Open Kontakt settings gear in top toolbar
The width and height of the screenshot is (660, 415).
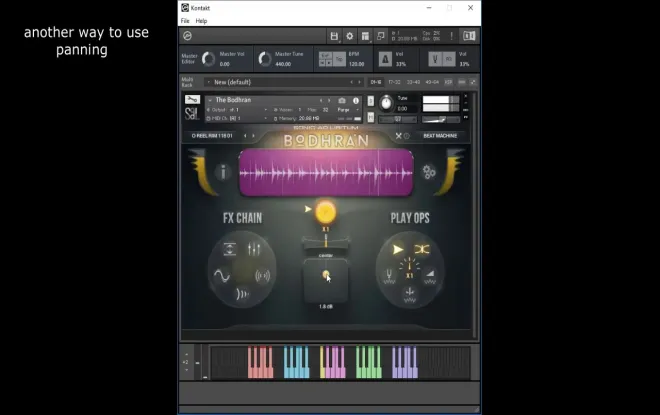click(x=350, y=36)
